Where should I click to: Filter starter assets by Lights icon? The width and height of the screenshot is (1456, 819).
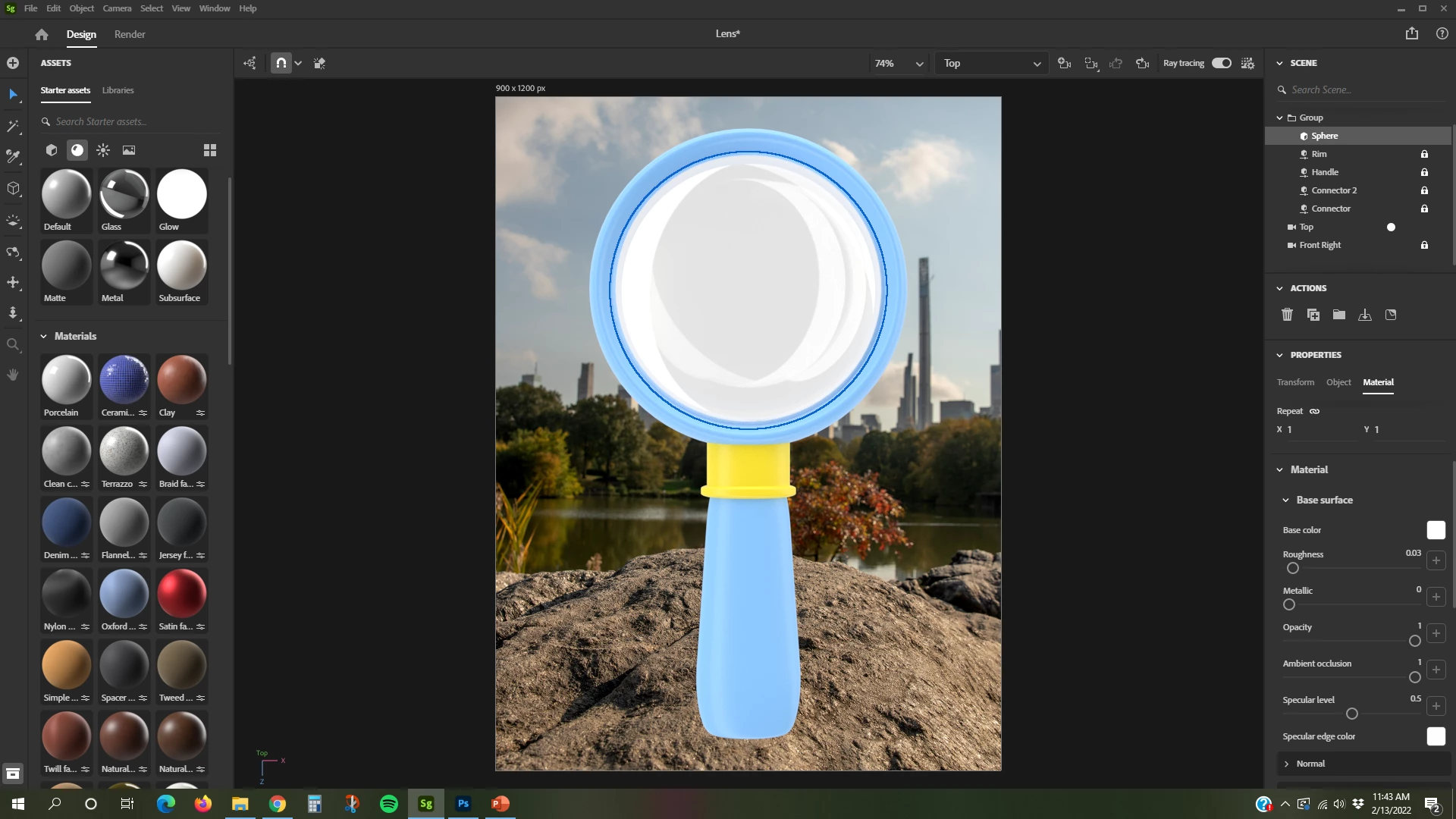pos(103,150)
